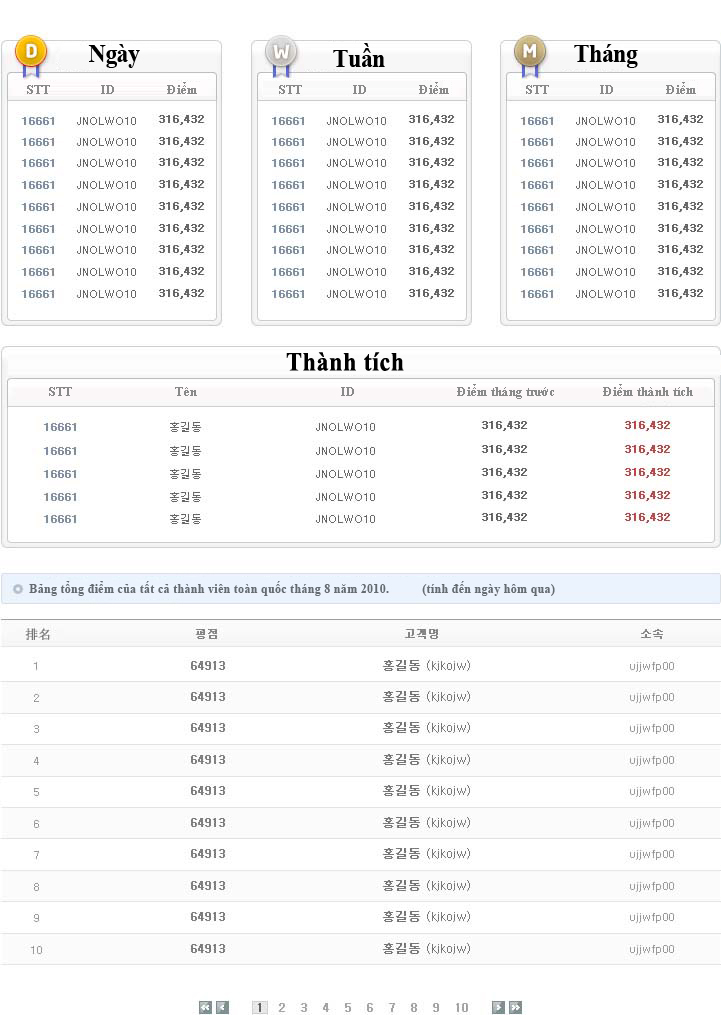Image resolution: width=721 pixels, height=1015 pixels.
Task: Click the Điểm thành tích column header
Action: [647, 392]
